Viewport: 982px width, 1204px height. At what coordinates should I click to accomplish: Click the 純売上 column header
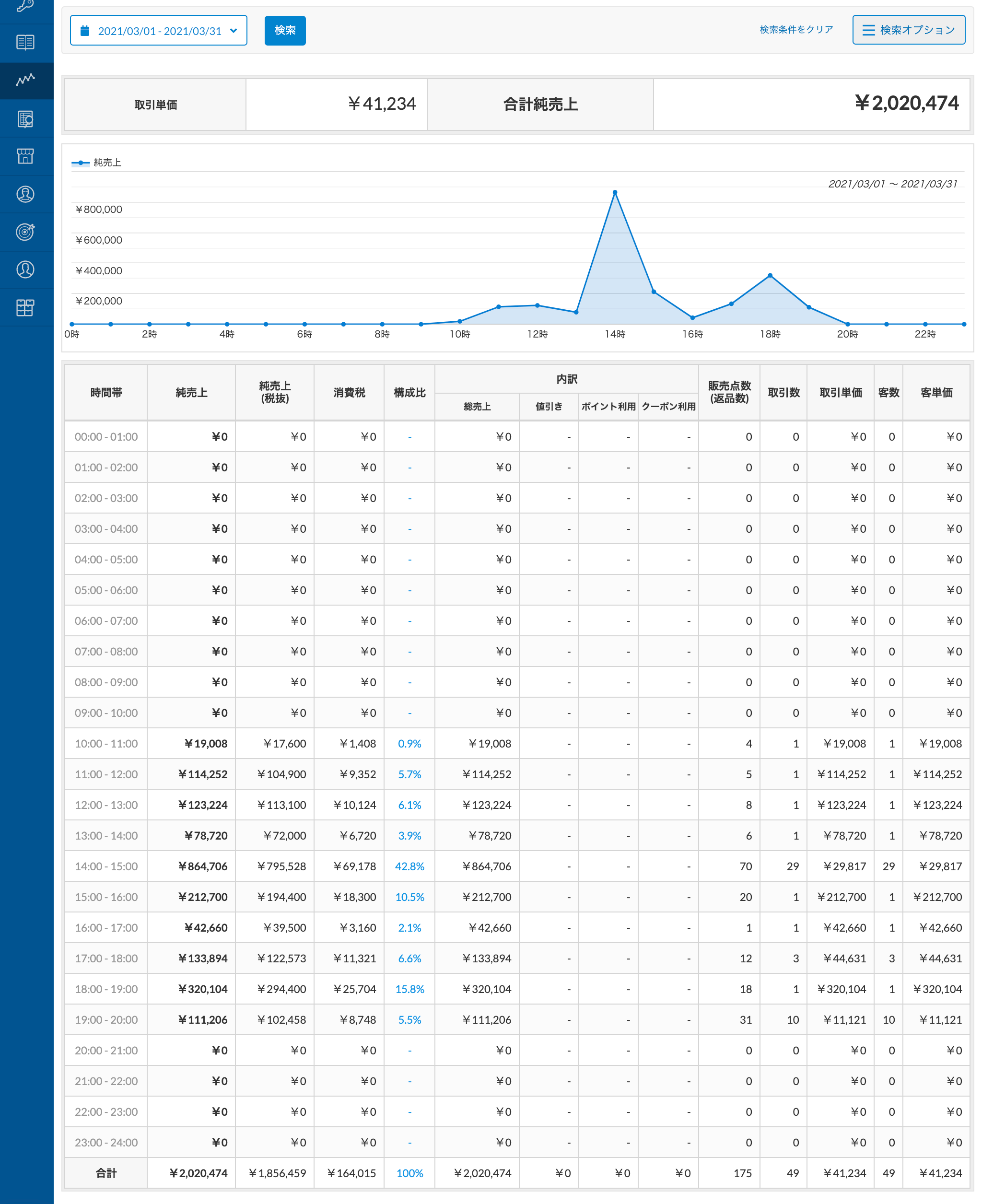(x=191, y=393)
